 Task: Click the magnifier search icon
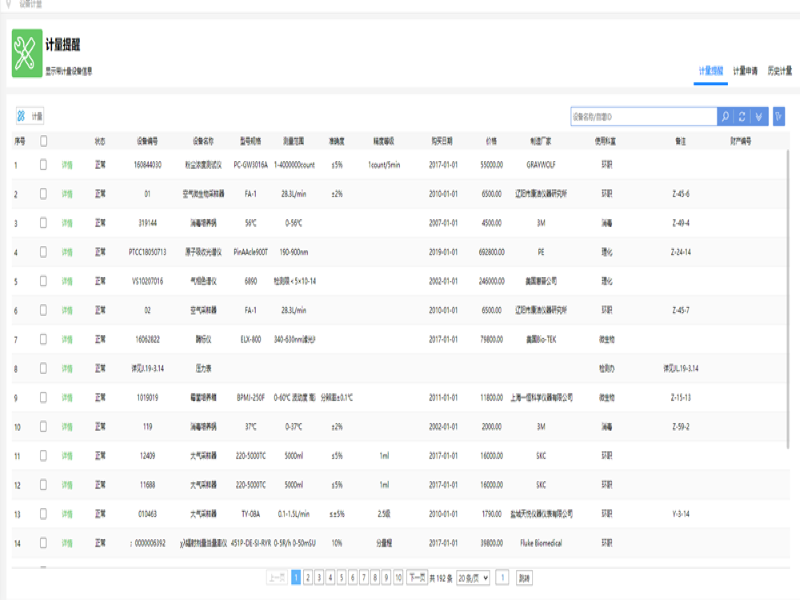click(725, 116)
